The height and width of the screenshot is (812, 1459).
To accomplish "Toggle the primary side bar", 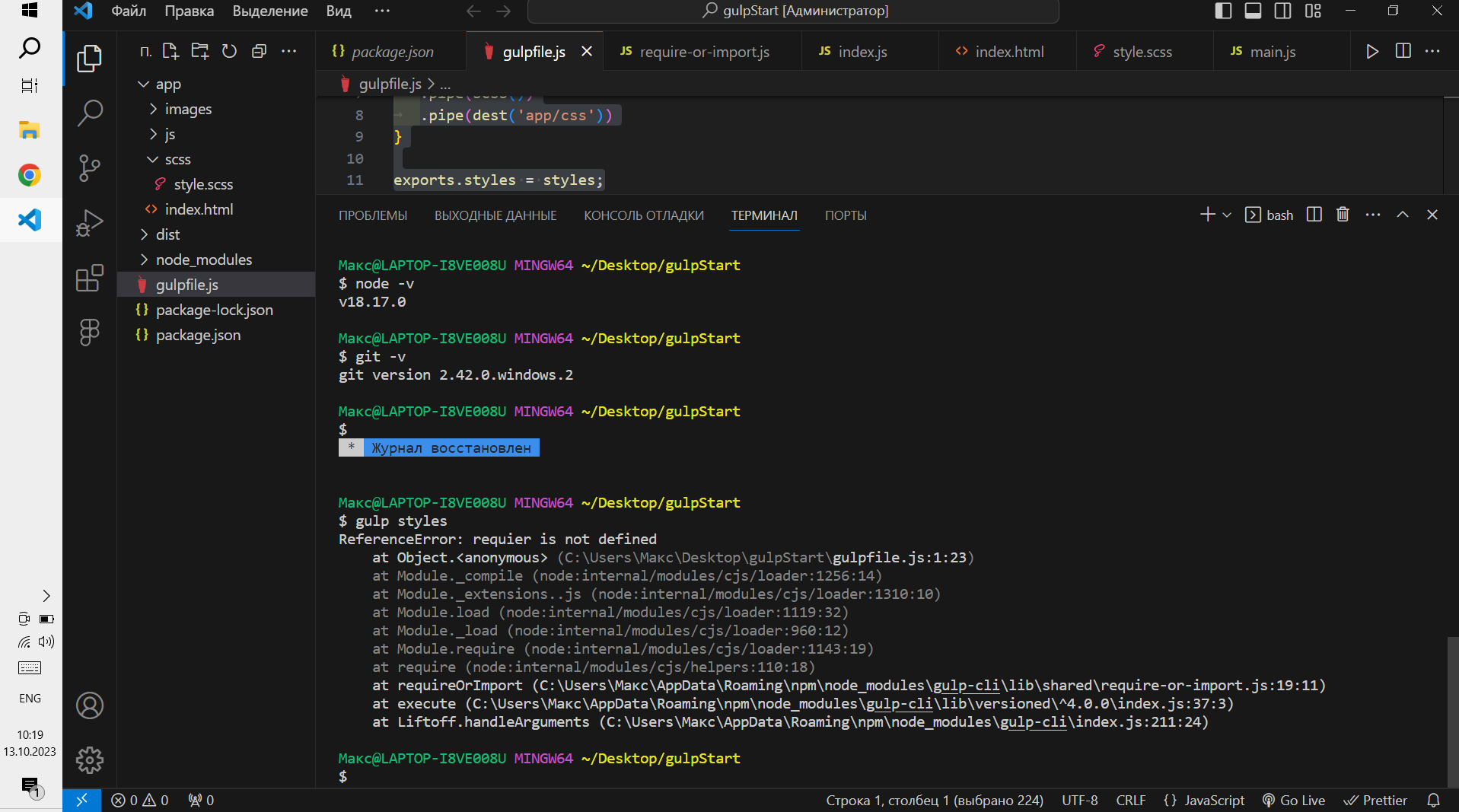I will 1223,11.
